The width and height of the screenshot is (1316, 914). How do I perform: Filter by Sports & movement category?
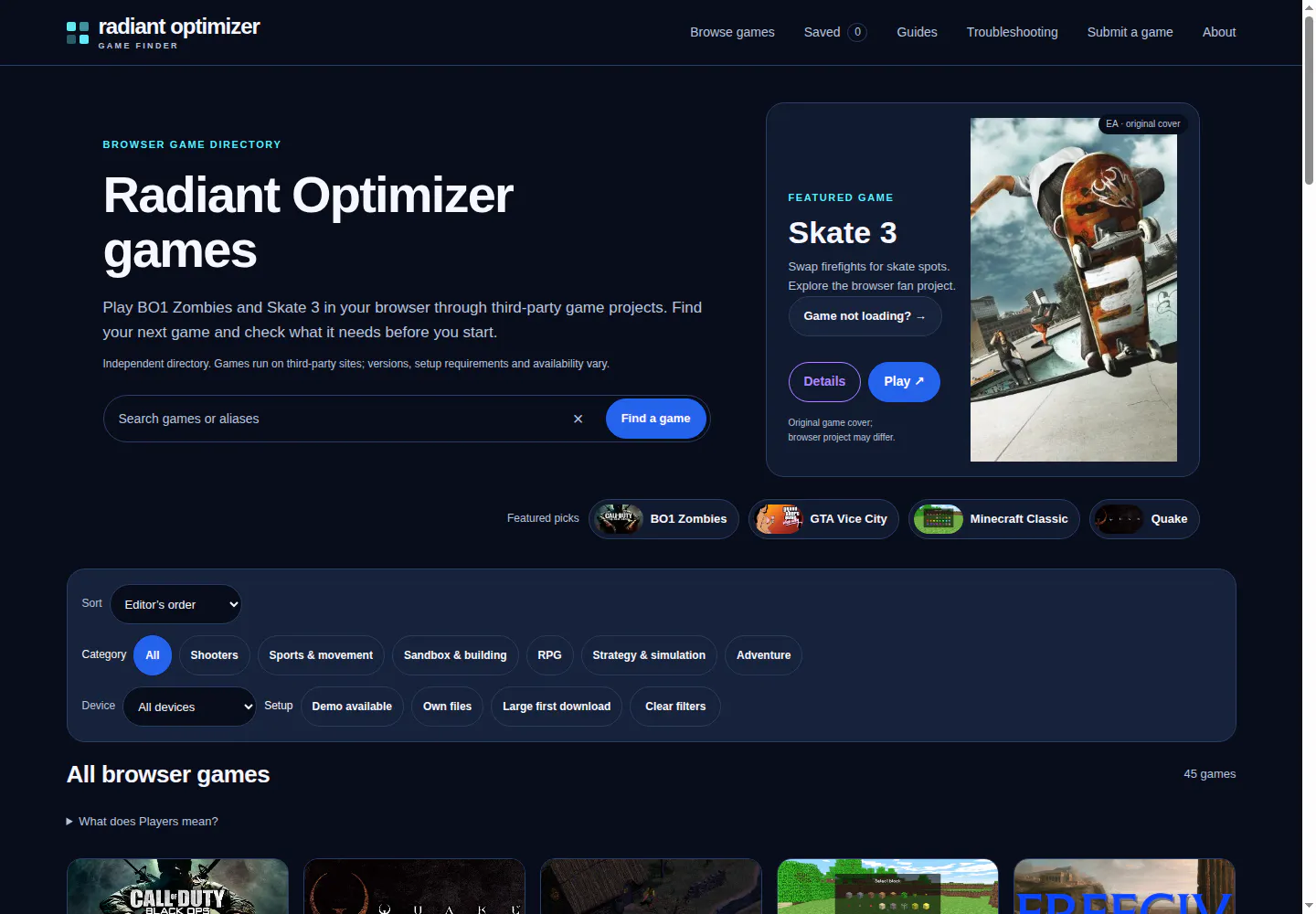tap(321, 655)
